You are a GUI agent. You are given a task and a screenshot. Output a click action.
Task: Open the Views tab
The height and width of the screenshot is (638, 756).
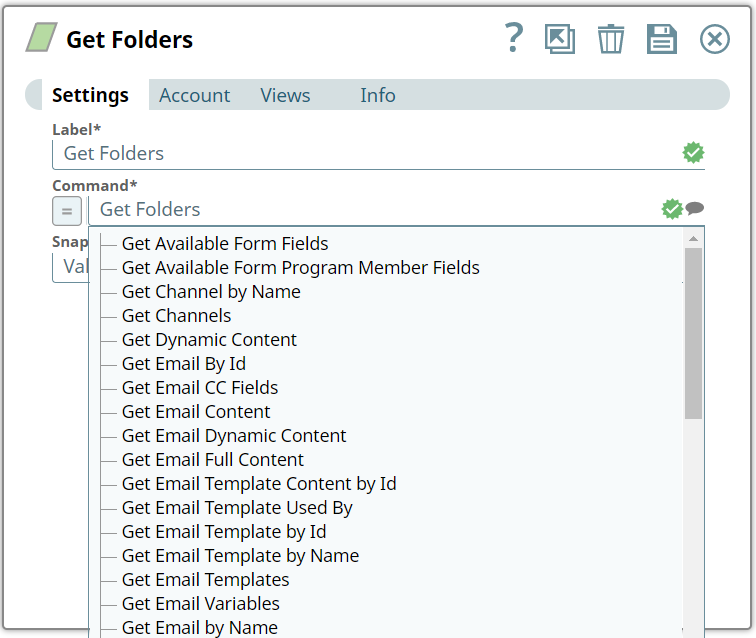[285, 95]
